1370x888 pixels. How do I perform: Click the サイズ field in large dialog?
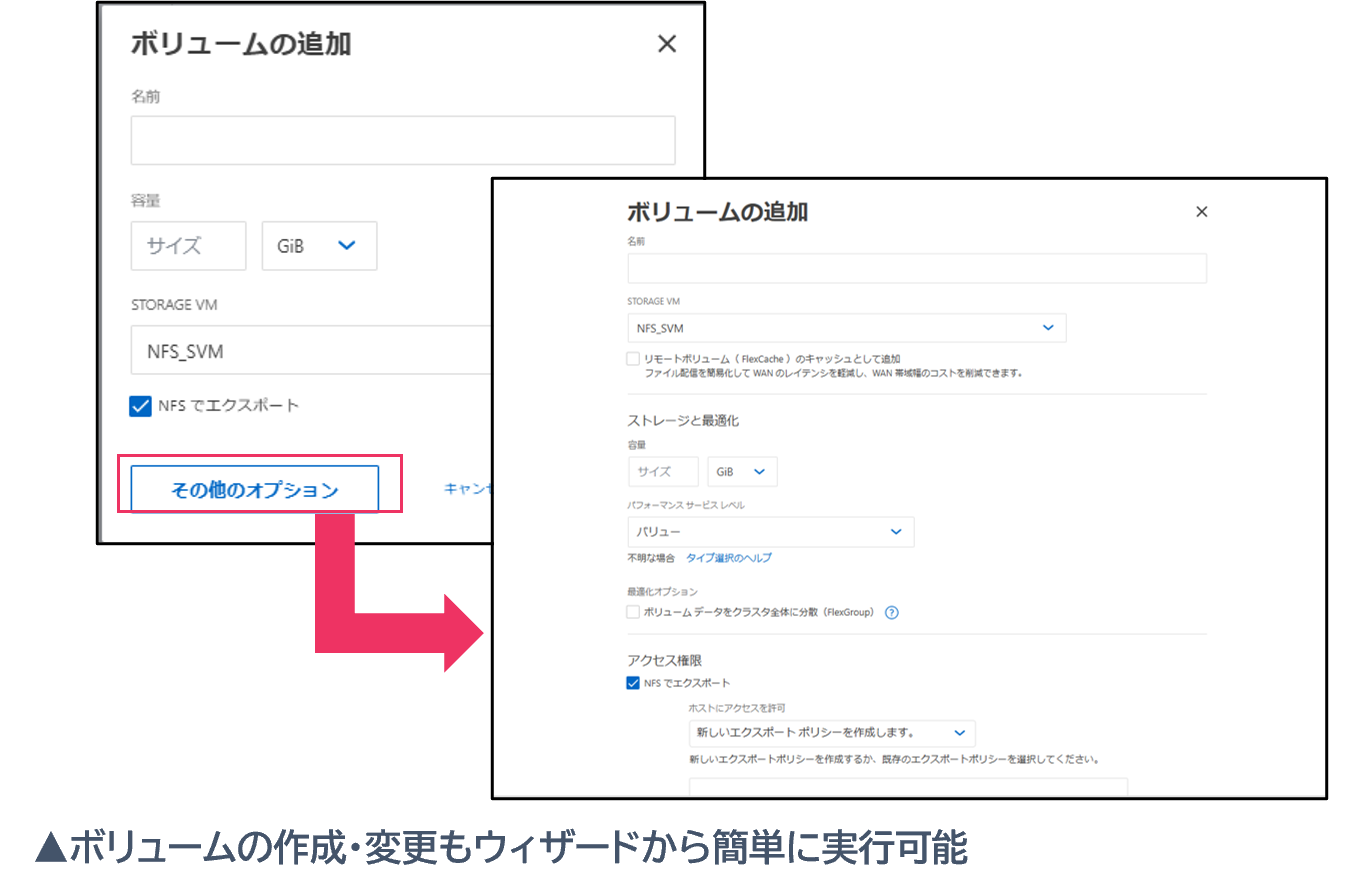pyautogui.click(x=663, y=472)
